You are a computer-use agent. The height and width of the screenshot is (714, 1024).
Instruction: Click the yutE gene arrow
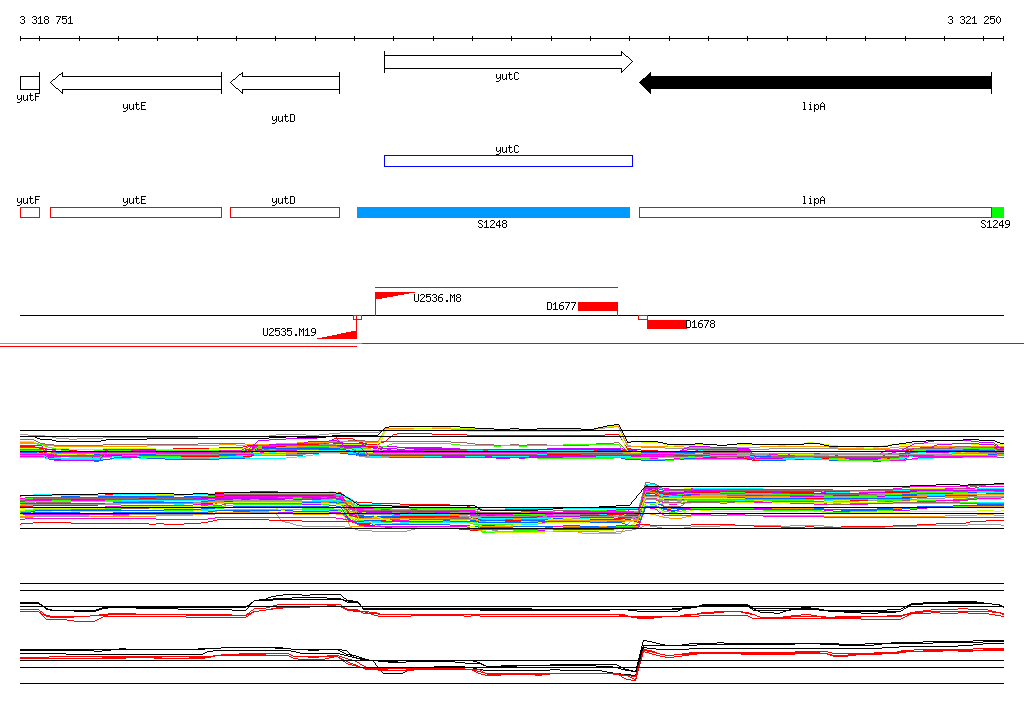click(x=136, y=83)
